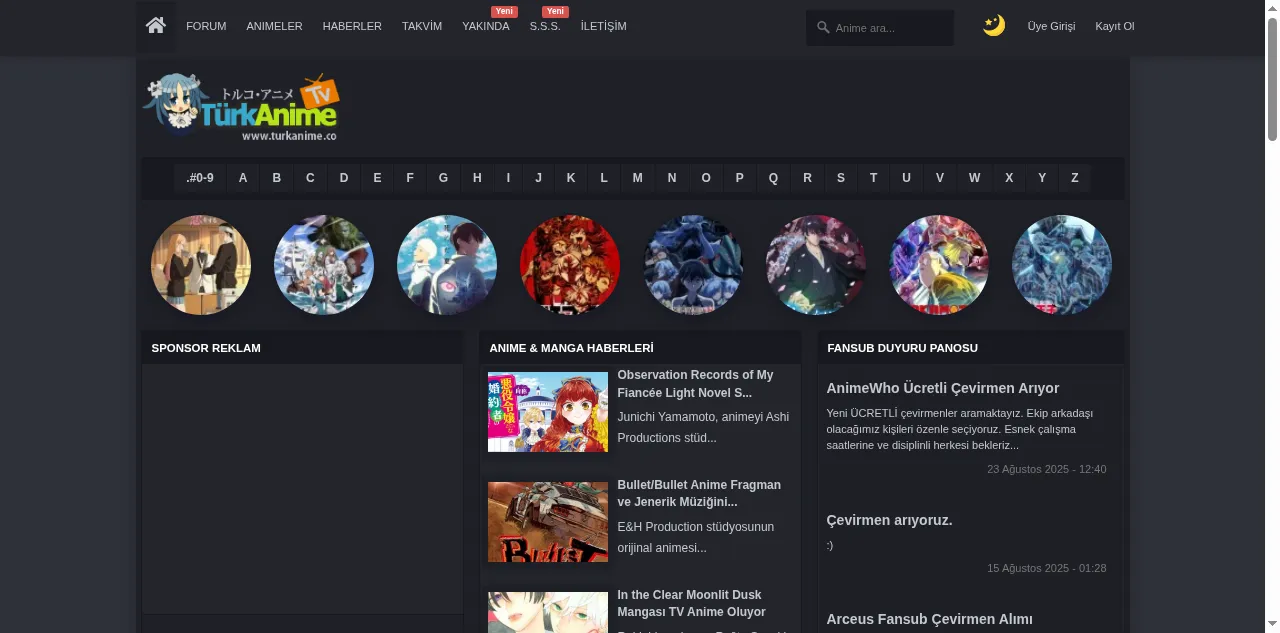Click the page vertical scrollbar thumb

1272,78
